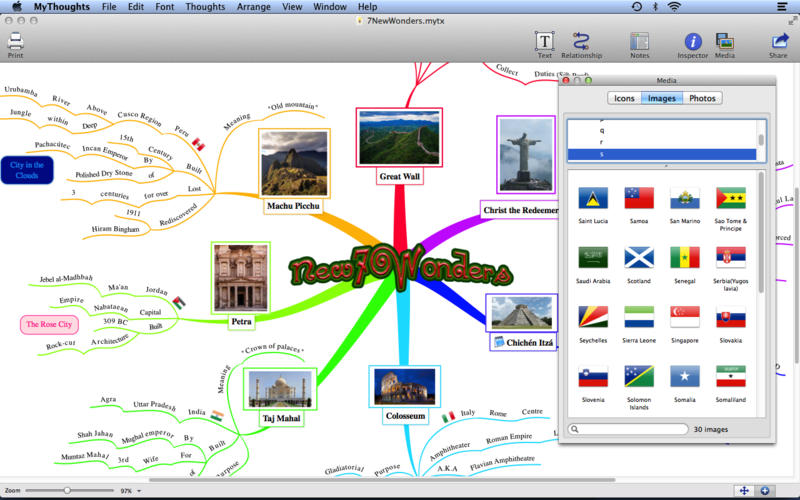Click the pan/move canvas button in the status bar

click(743, 490)
